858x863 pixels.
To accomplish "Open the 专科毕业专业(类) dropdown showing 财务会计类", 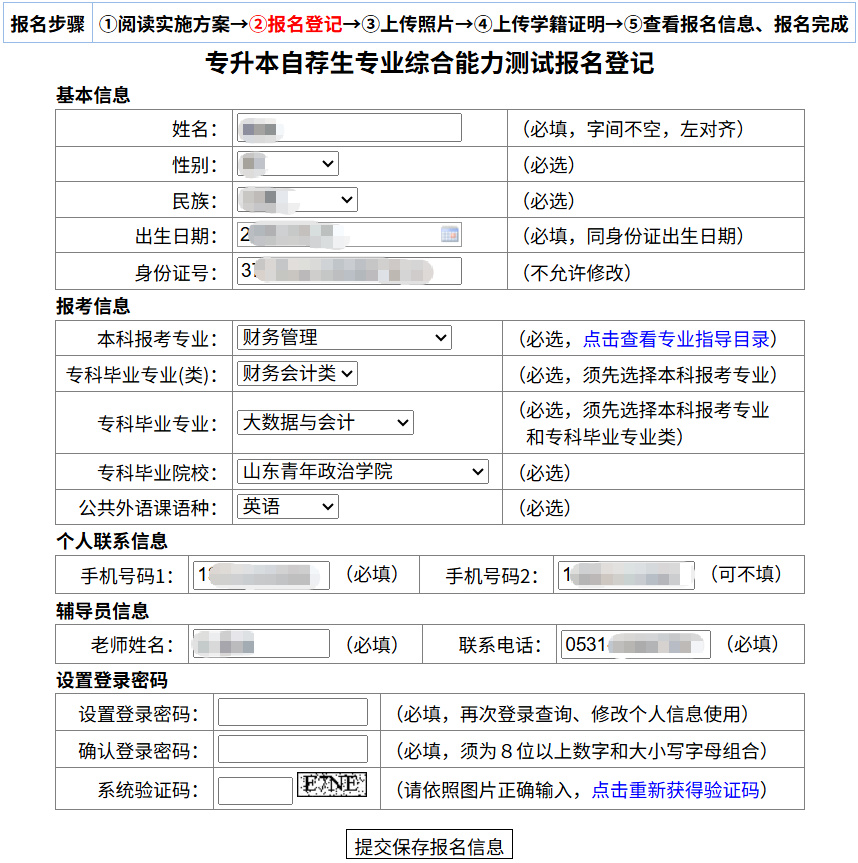I will pos(297,374).
